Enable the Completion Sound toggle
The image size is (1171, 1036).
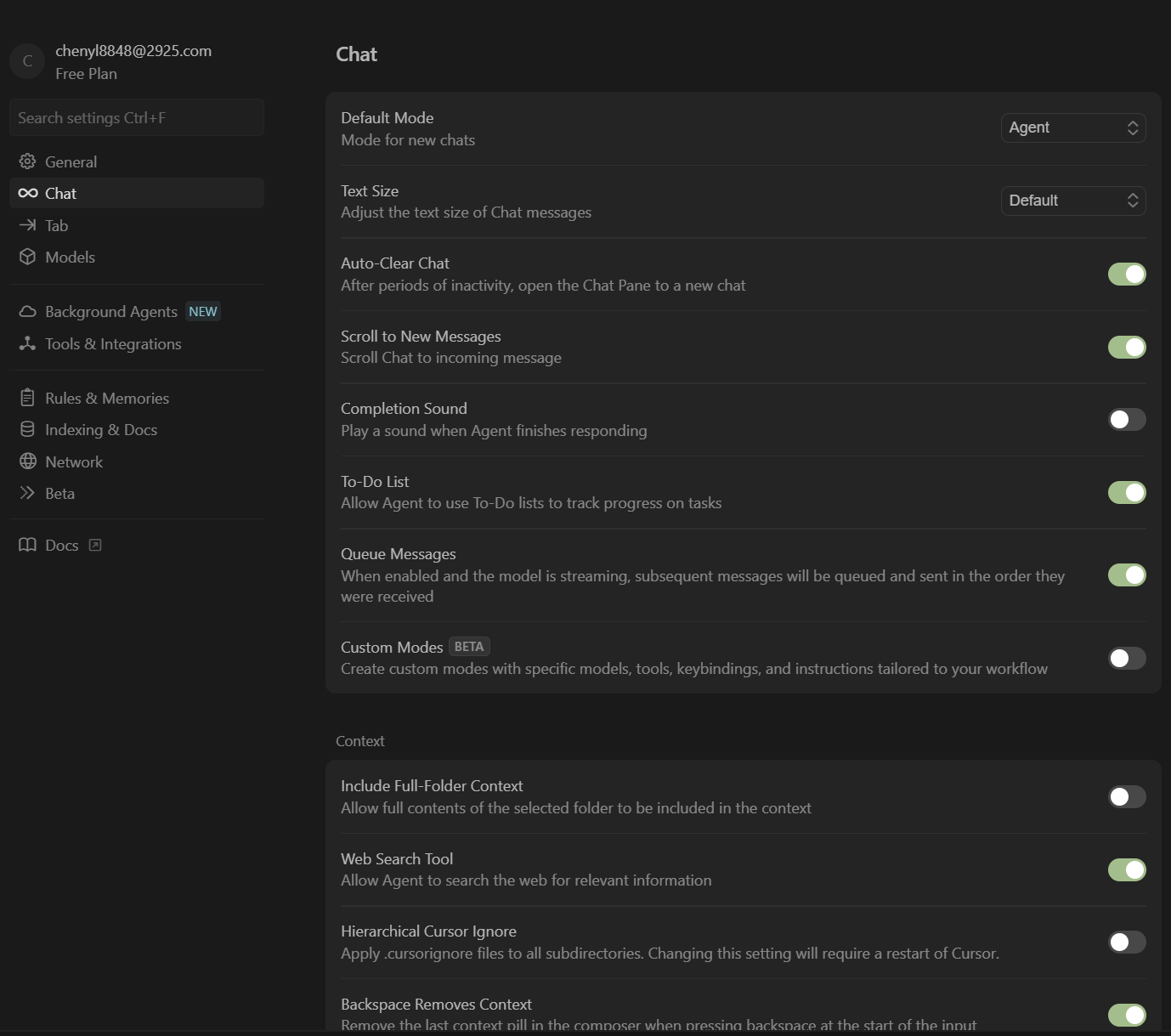tap(1126, 420)
